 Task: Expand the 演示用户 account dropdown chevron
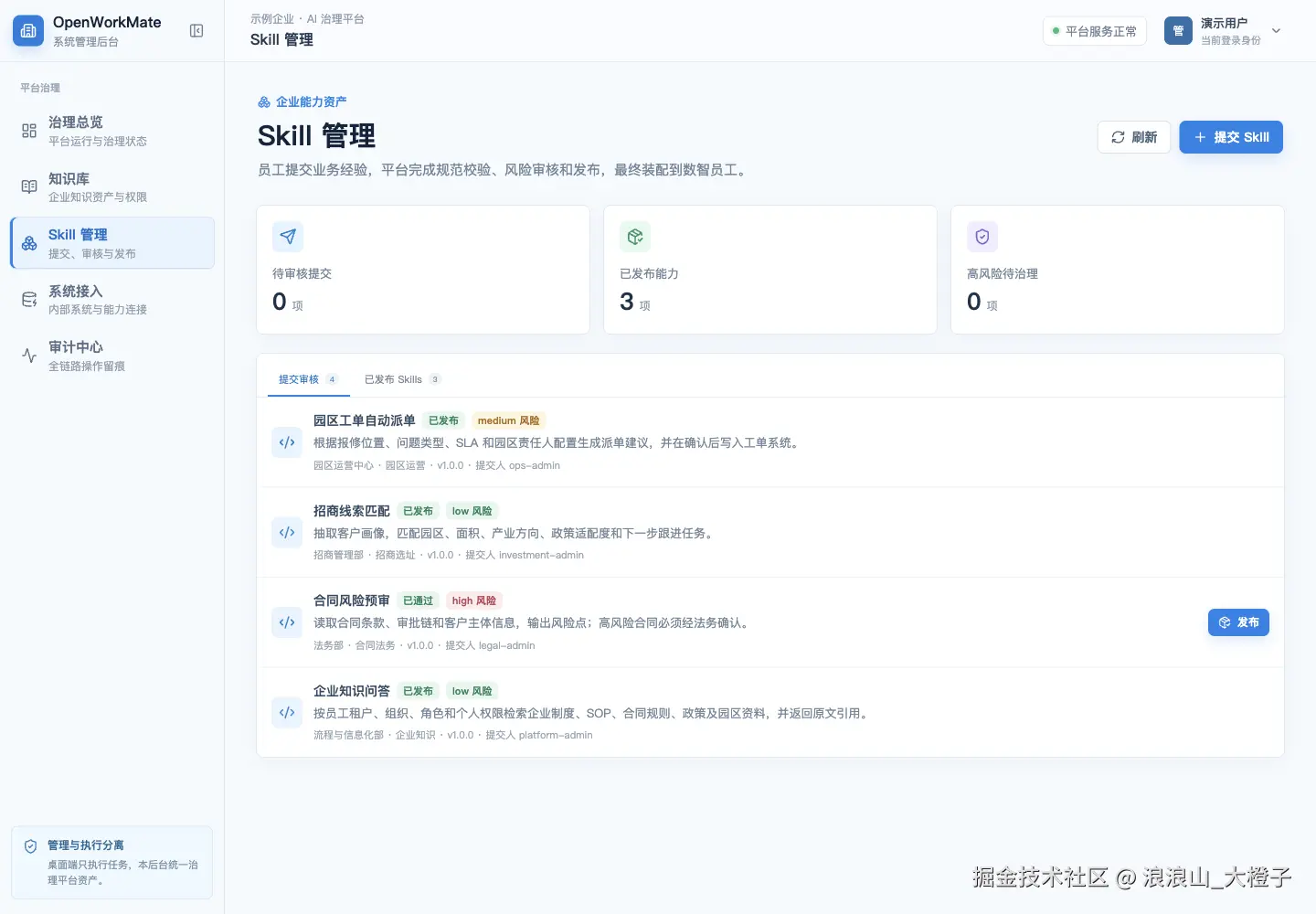click(x=1277, y=31)
